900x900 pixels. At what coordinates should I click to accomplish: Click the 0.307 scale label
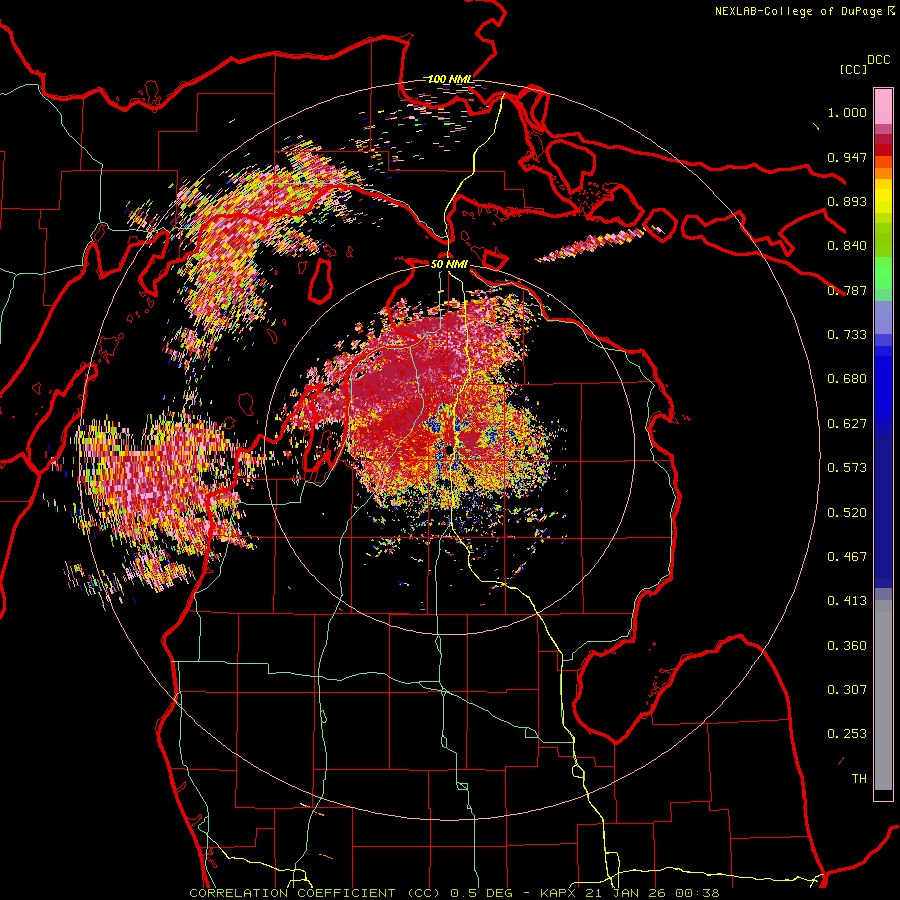click(847, 690)
